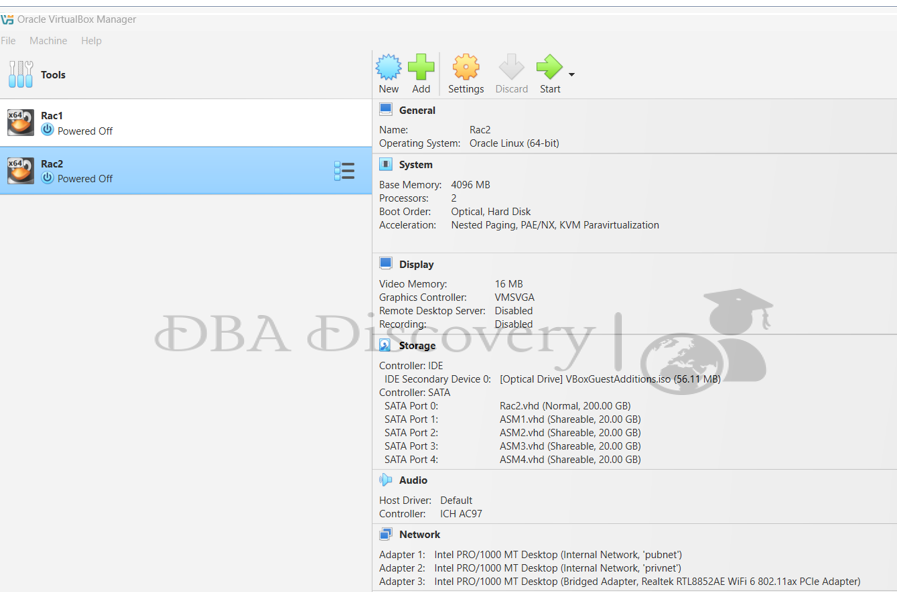This screenshot has height=592, width=897.
Task: Click the ASM3.vhd shareable disk entry
Action: [570, 446]
